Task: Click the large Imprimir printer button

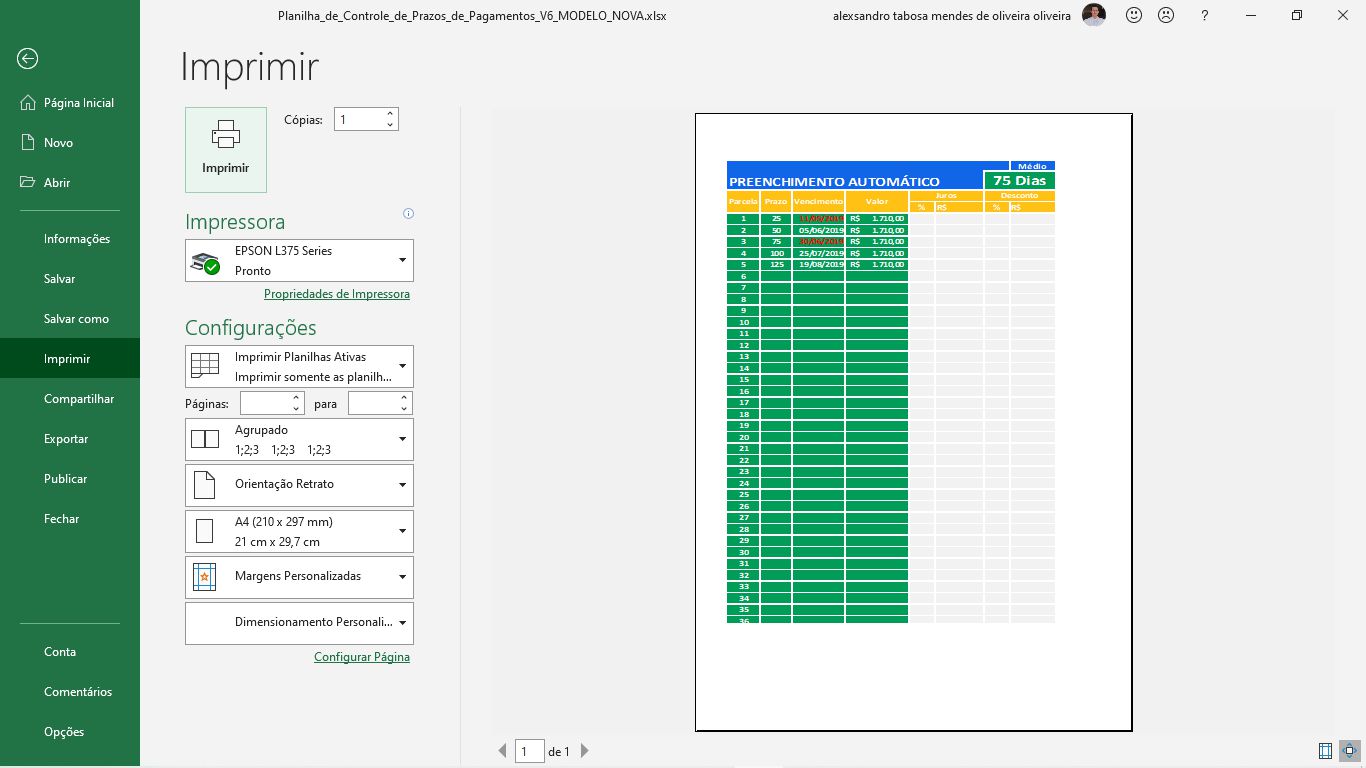Action: pos(226,149)
